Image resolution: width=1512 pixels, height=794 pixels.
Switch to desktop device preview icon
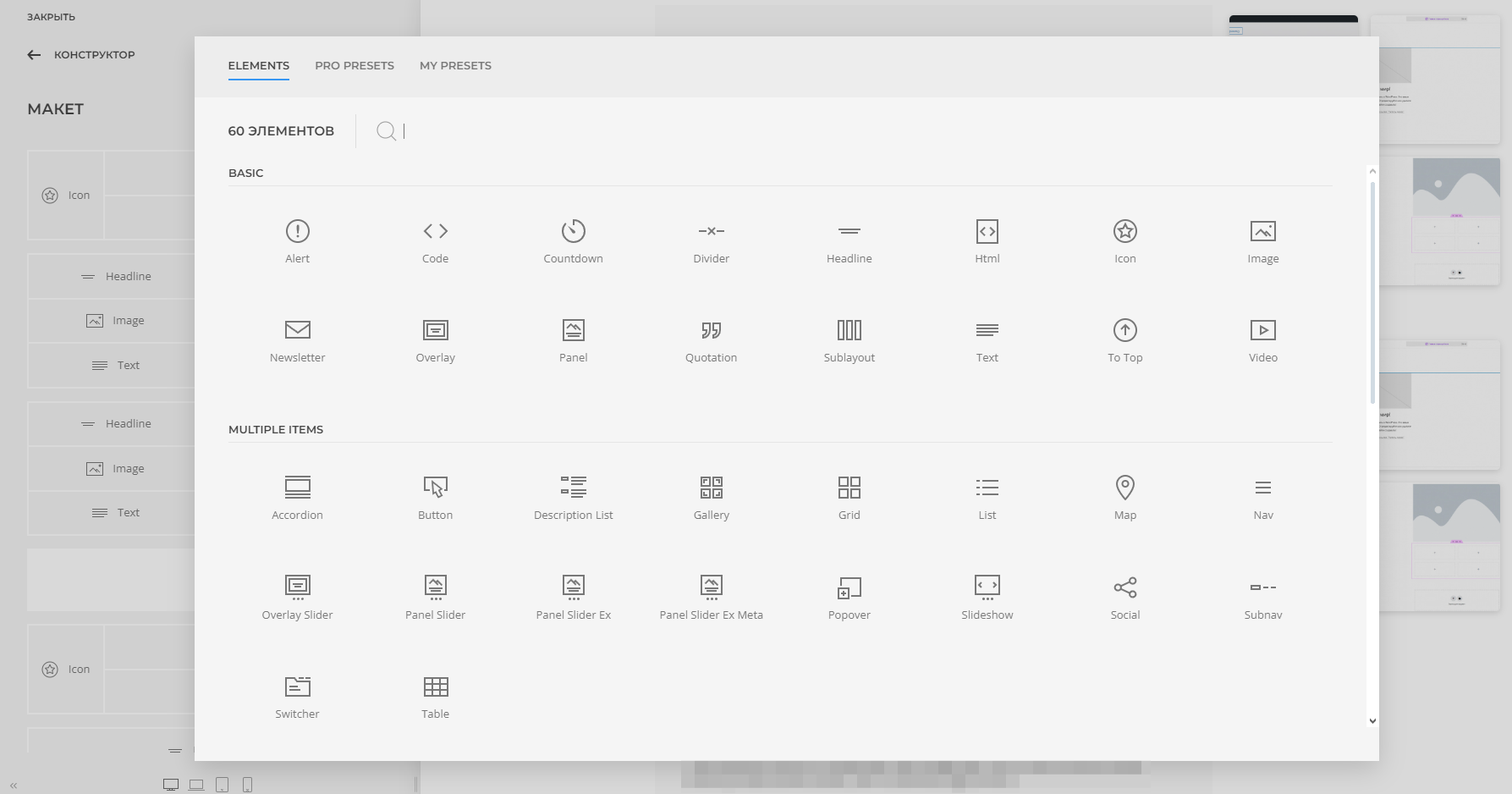[x=171, y=785]
